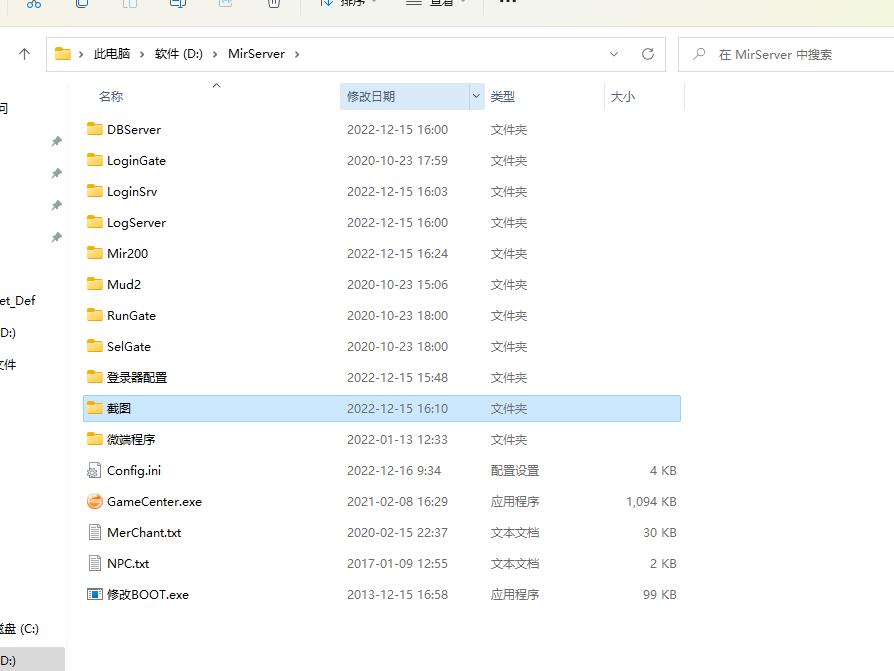Sort by the 大小 column header
Viewport: 894px width, 671px height.
coord(622,96)
